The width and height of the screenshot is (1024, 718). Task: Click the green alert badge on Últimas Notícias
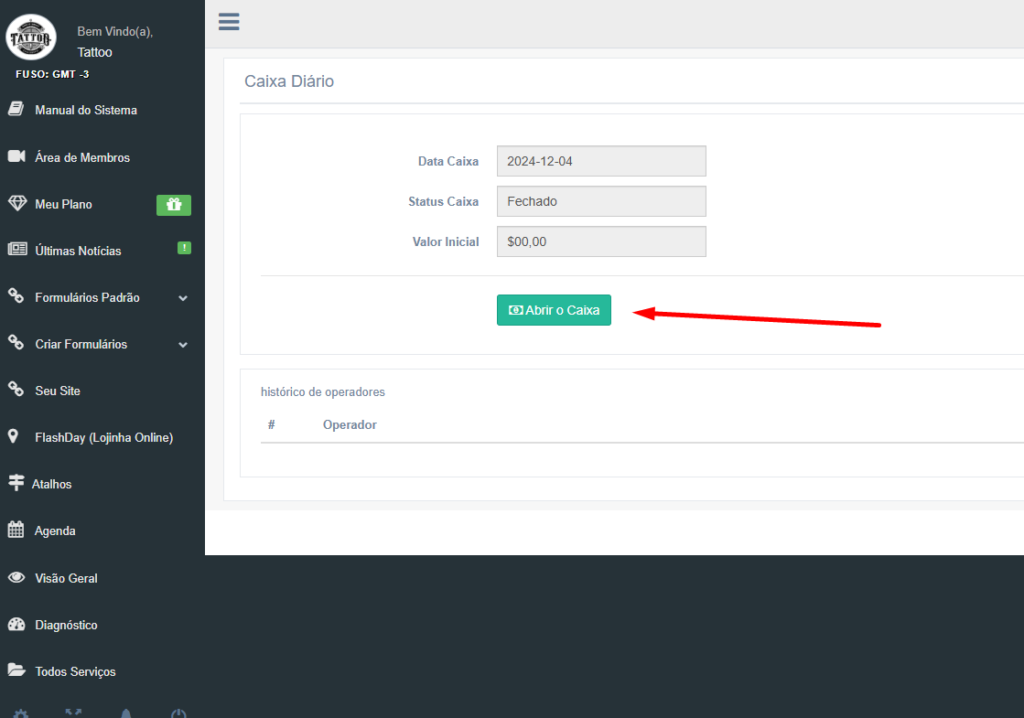point(184,248)
